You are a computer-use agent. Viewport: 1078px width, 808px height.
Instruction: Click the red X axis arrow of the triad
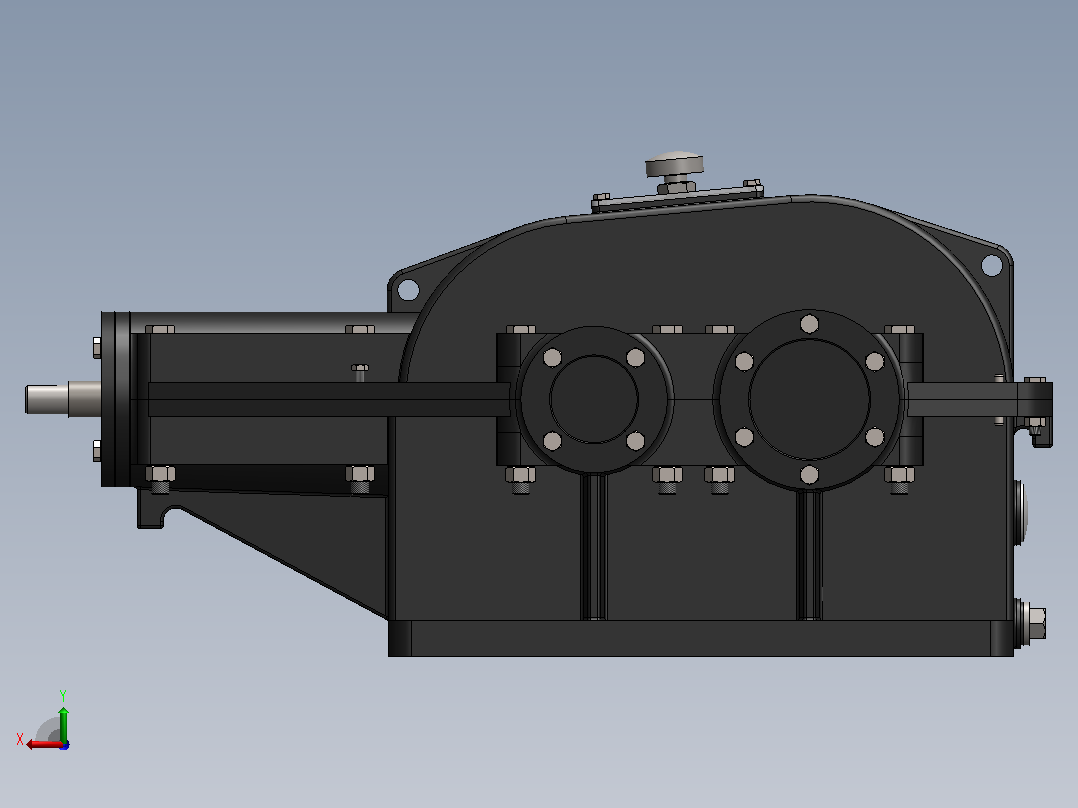coord(44,745)
